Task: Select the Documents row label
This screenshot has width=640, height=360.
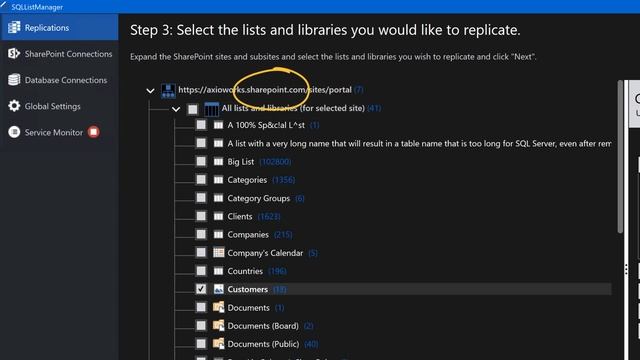Action: [248, 308]
